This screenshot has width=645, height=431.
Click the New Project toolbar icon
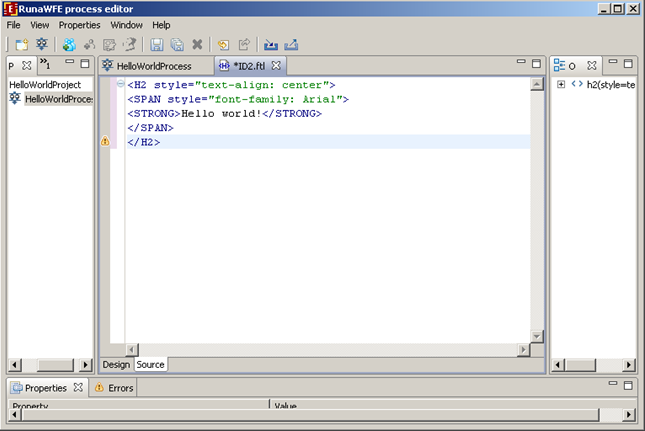click(22, 45)
